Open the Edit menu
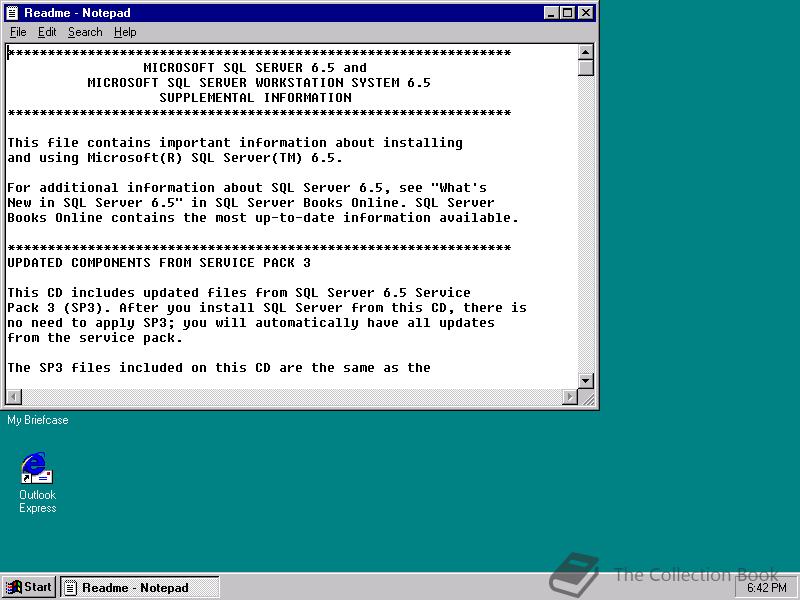The image size is (800, 600). [47, 32]
